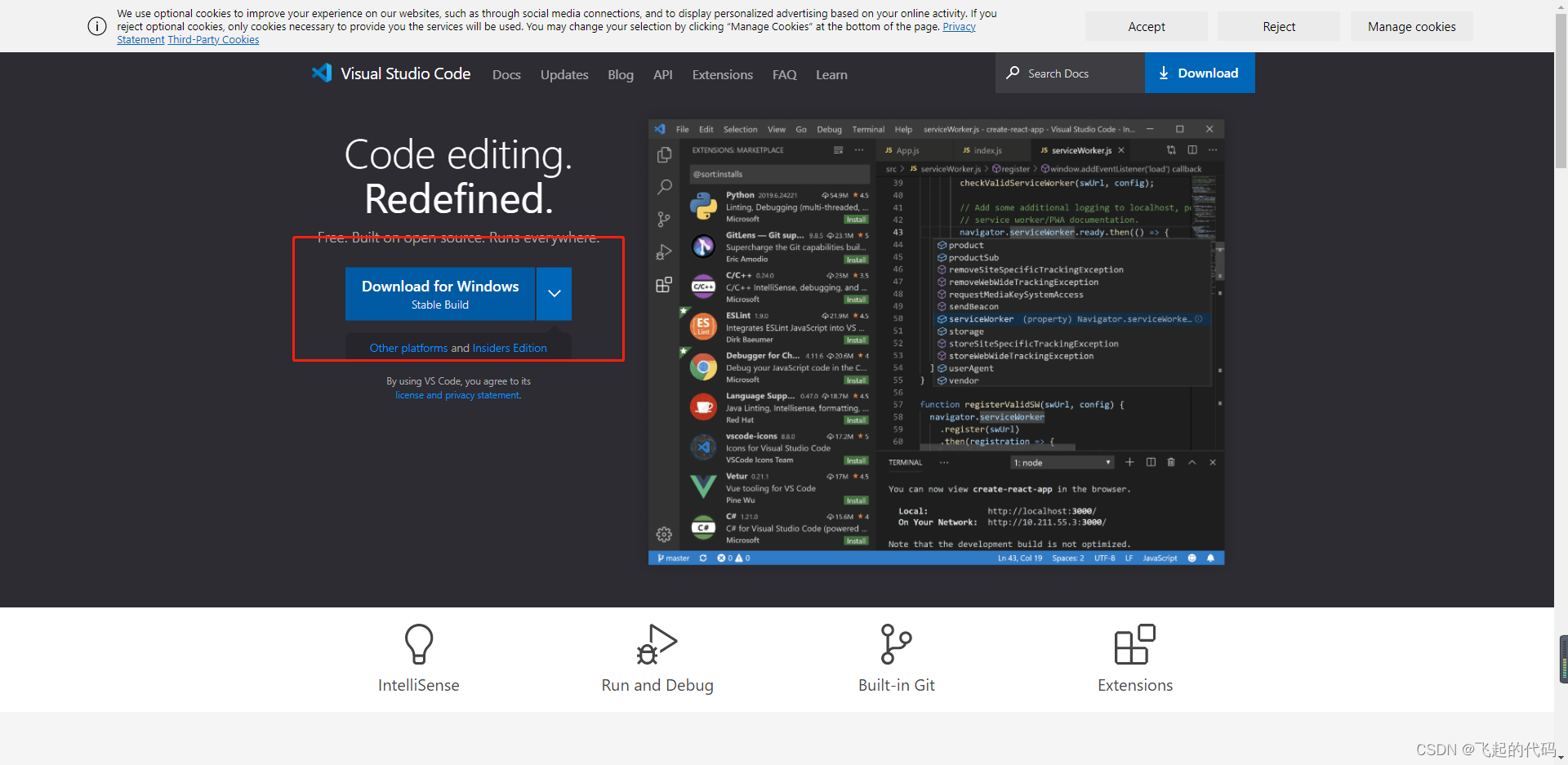The width and height of the screenshot is (1568, 765).
Task: Click the 'master' branch status bar entry
Action: coord(674,558)
